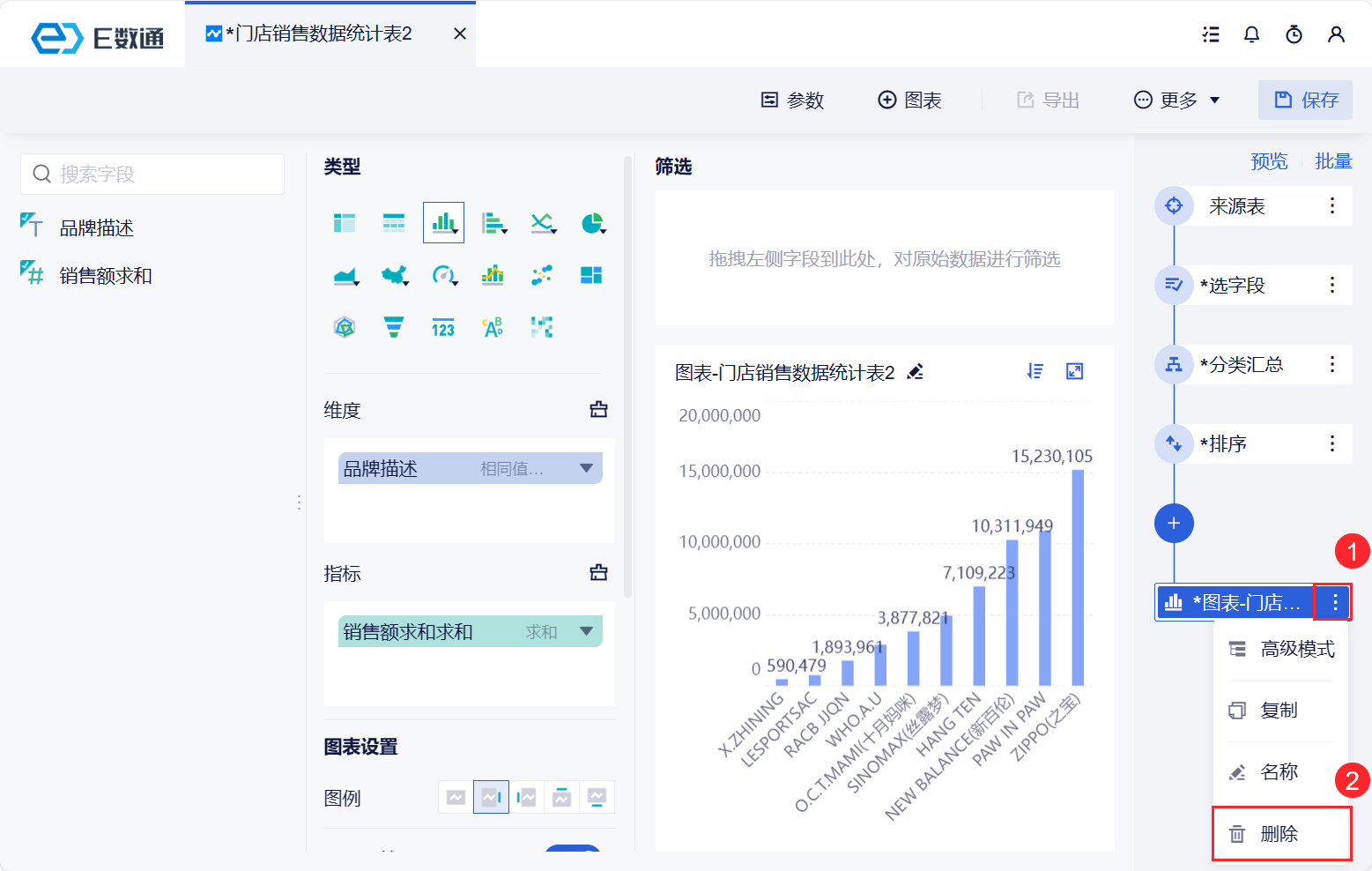
Task: Click the 参数 button
Action: coord(792,100)
